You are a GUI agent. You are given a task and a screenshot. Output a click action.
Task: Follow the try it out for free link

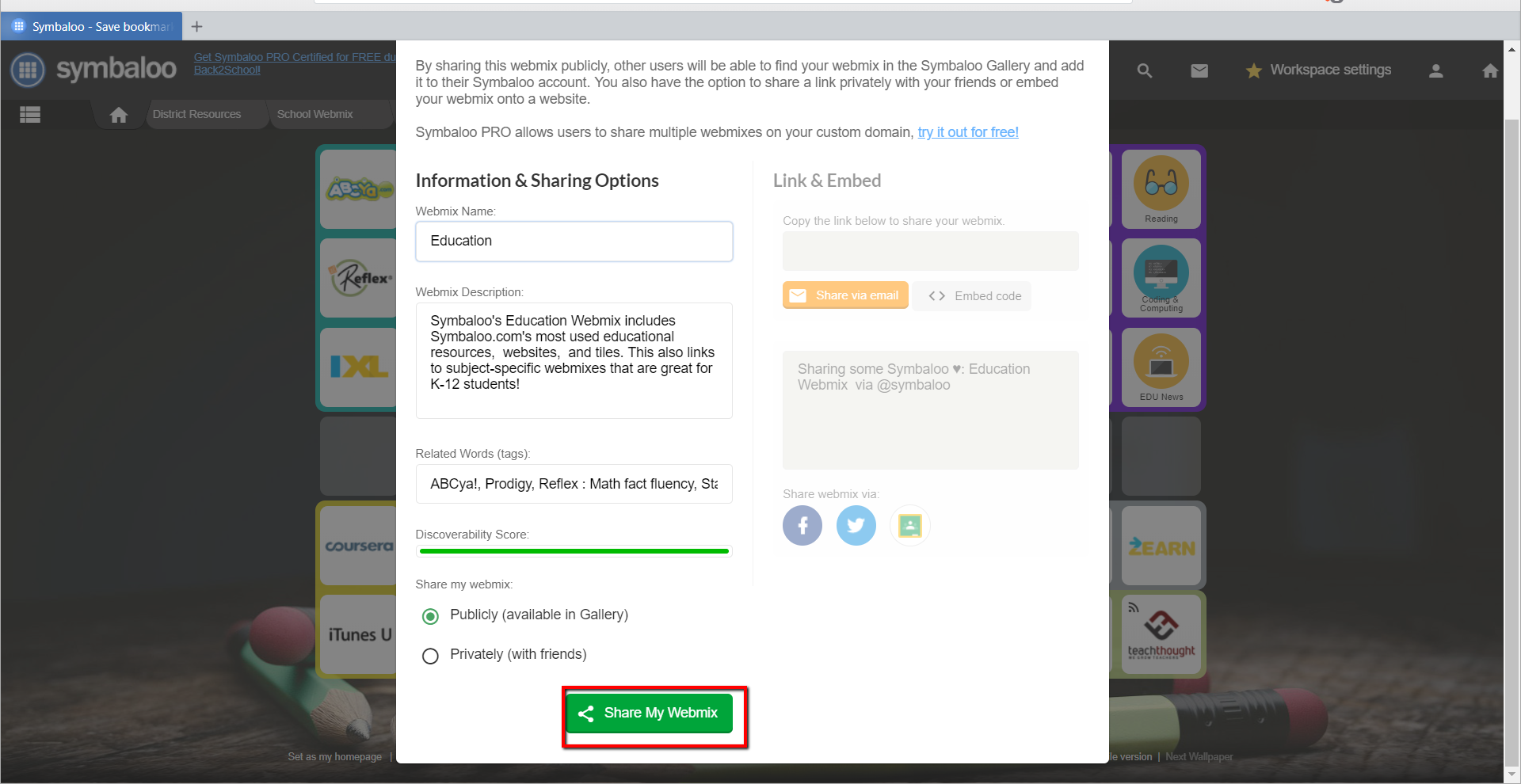click(968, 132)
